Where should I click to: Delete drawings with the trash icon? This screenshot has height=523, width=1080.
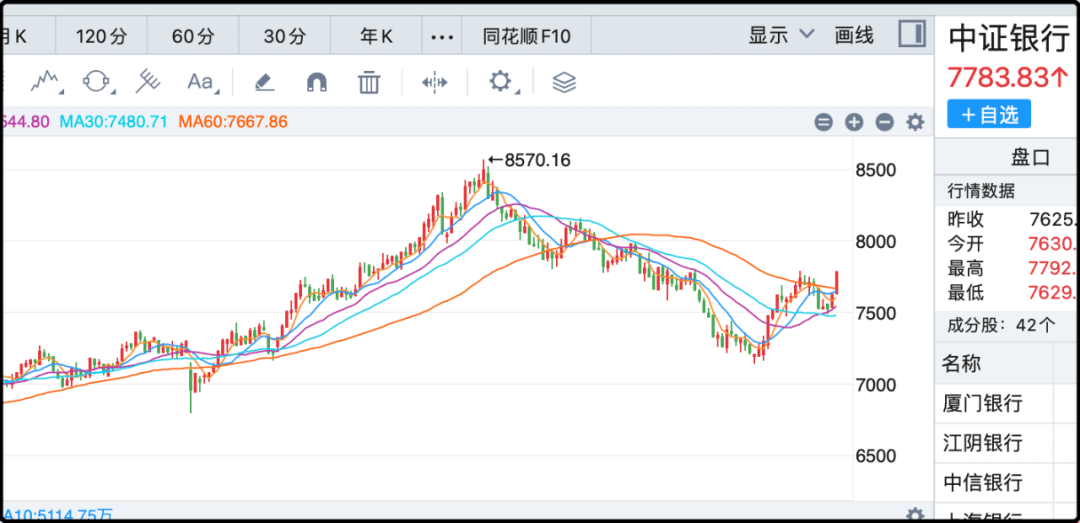pos(369,82)
